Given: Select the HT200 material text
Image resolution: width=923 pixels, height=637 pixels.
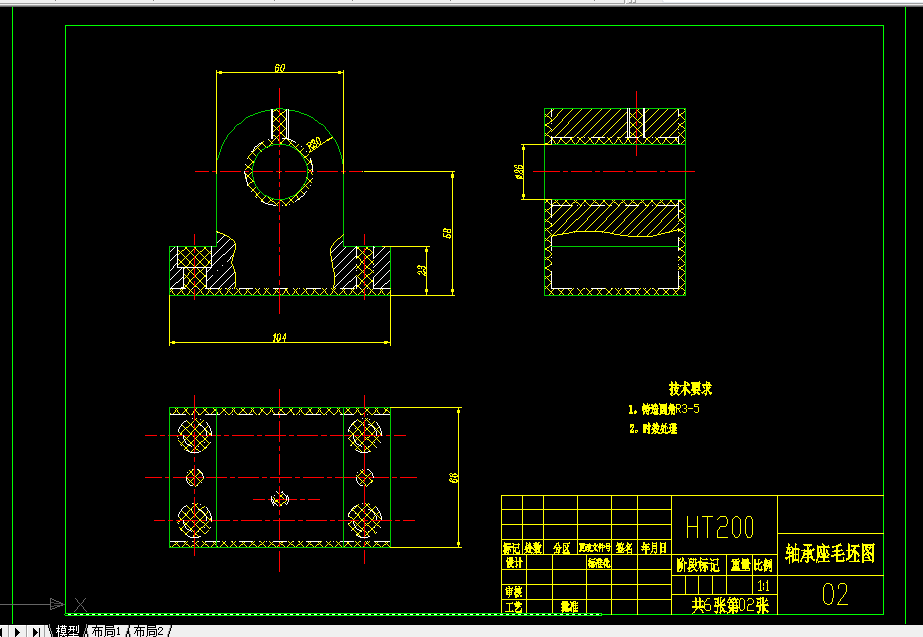Looking at the screenshot, I should coord(720,527).
